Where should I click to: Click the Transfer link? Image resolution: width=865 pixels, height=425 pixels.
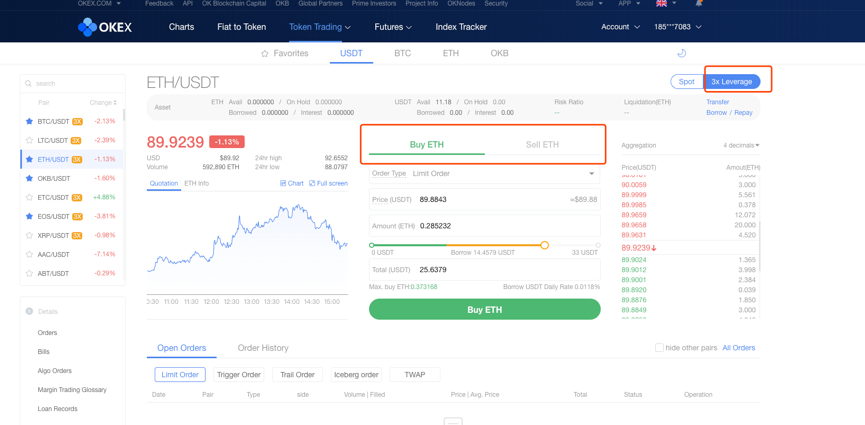pyautogui.click(x=718, y=102)
